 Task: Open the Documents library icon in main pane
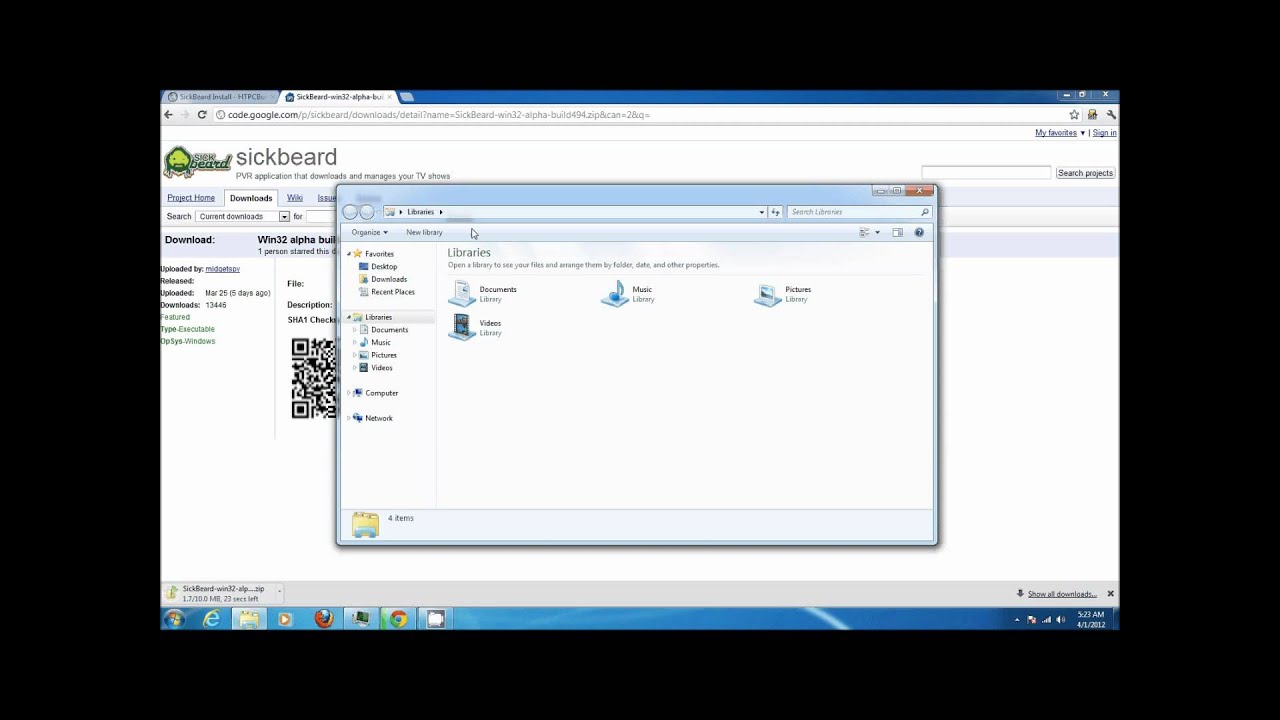[461, 294]
